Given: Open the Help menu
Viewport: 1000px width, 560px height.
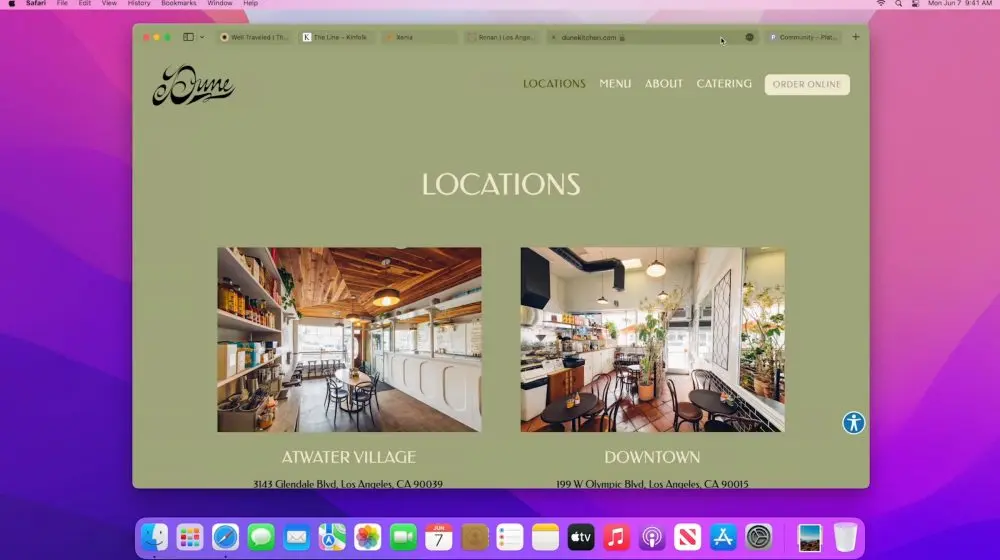Looking at the screenshot, I should click(250, 3).
